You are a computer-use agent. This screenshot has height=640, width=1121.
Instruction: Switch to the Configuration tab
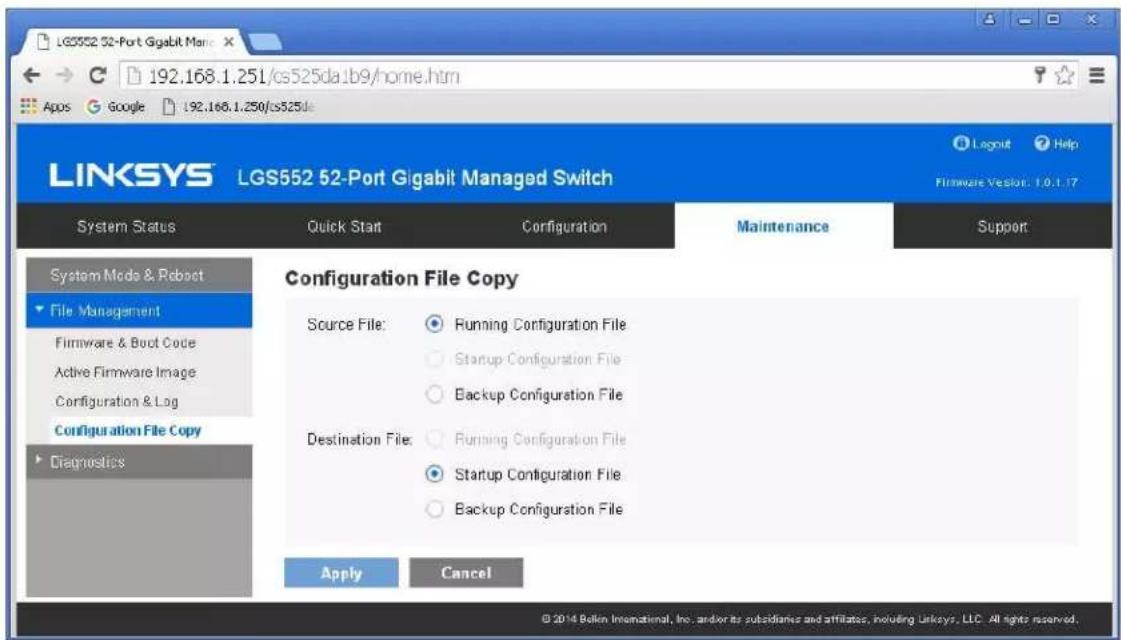click(564, 226)
